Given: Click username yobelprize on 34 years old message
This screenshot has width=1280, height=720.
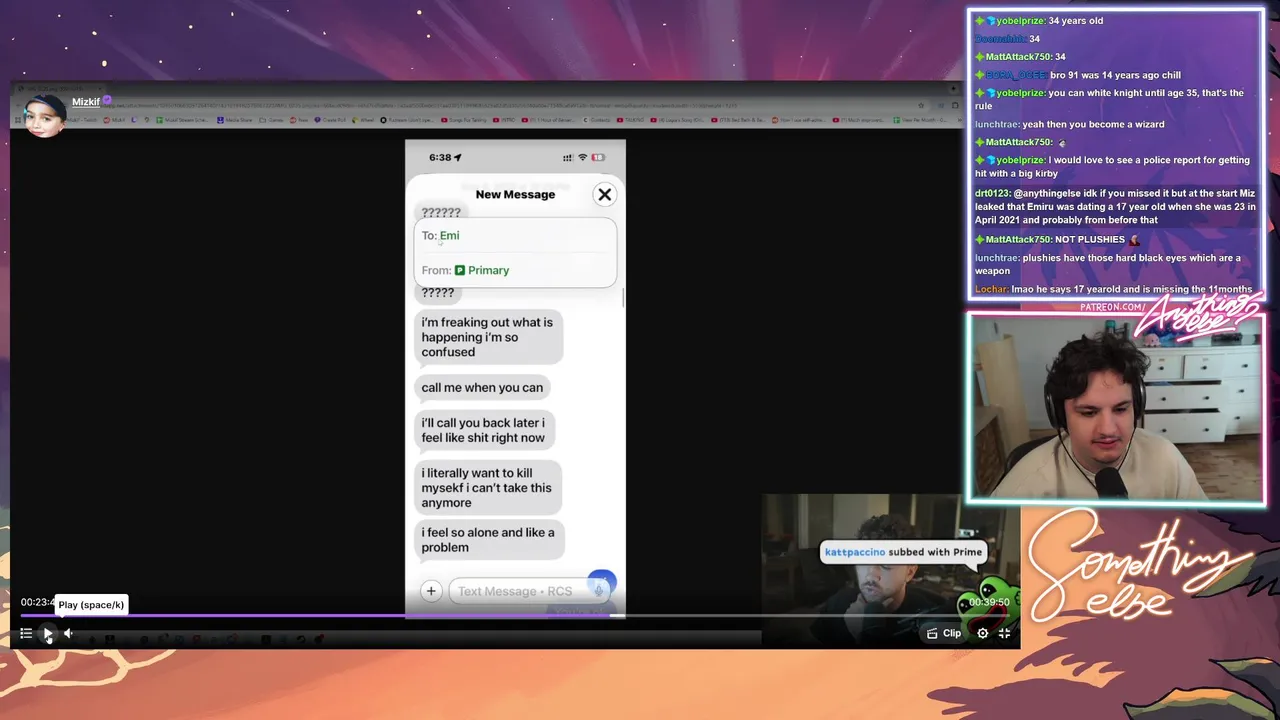Looking at the screenshot, I should pyautogui.click(x=1021, y=21).
